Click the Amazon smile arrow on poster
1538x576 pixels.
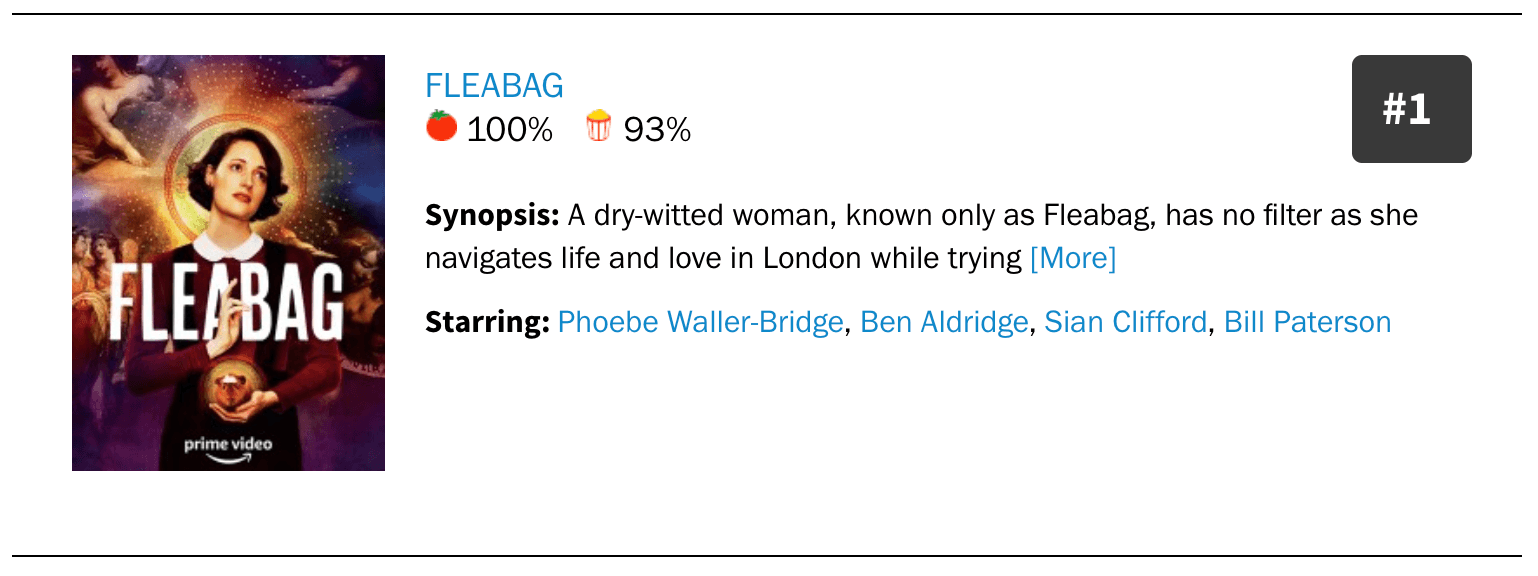228,458
